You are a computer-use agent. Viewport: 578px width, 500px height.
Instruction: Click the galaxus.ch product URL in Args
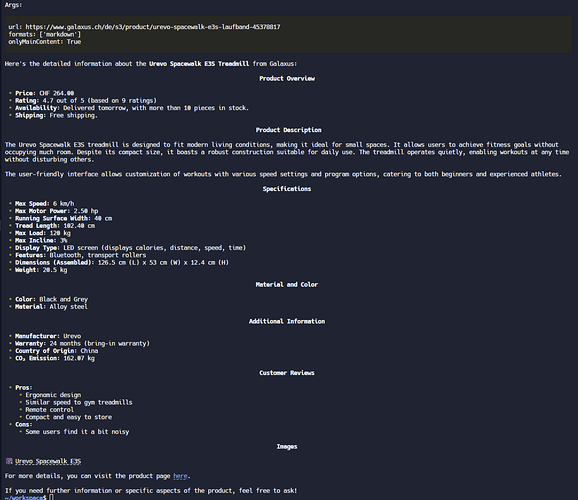[x=153, y=27]
